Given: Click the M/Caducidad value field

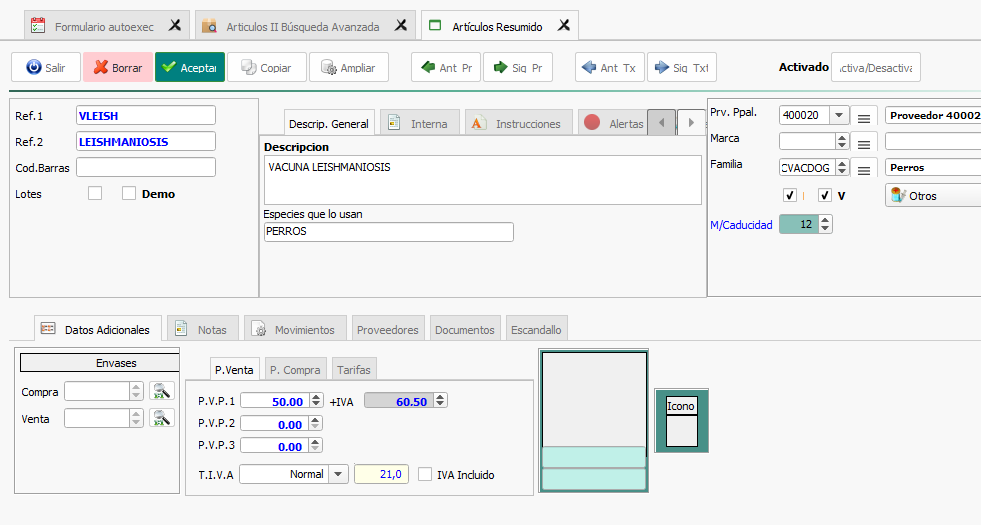Looking at the screenshot, I should click(799, 224).
